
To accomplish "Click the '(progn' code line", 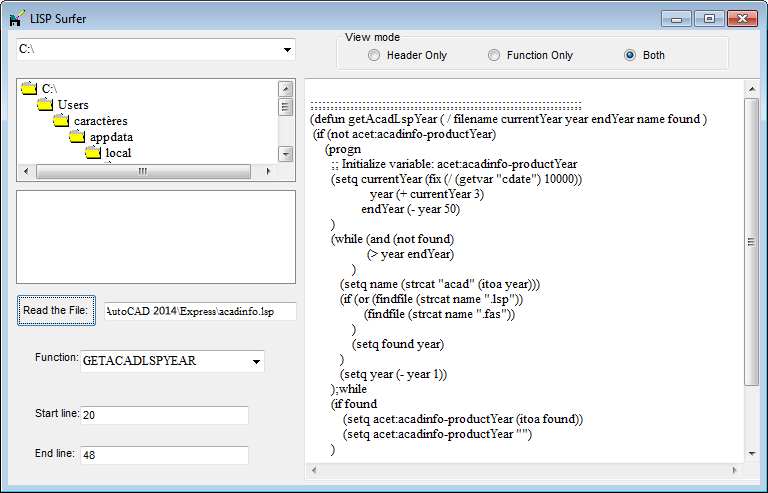I will click(343, 149).
